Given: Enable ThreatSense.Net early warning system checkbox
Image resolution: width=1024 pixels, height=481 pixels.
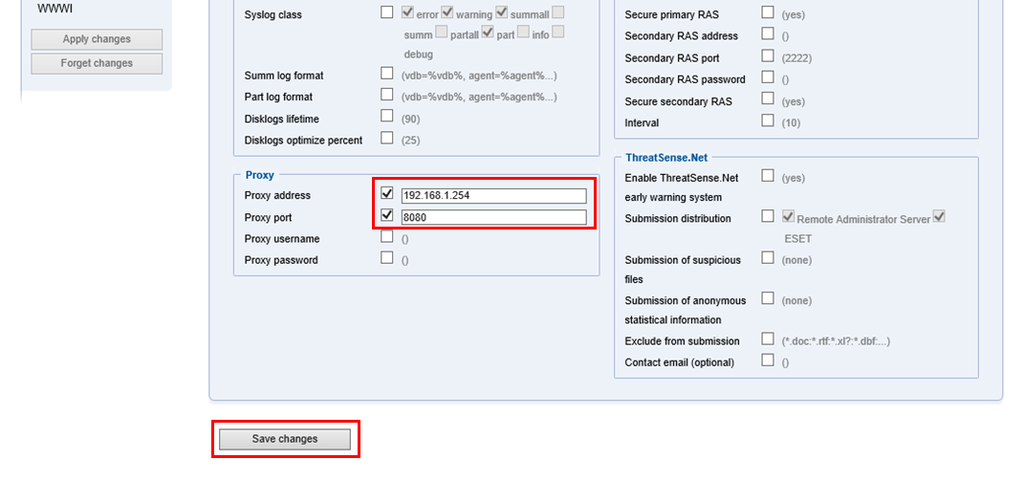Looking at the screenshot, I should click(x=768, y=176).
